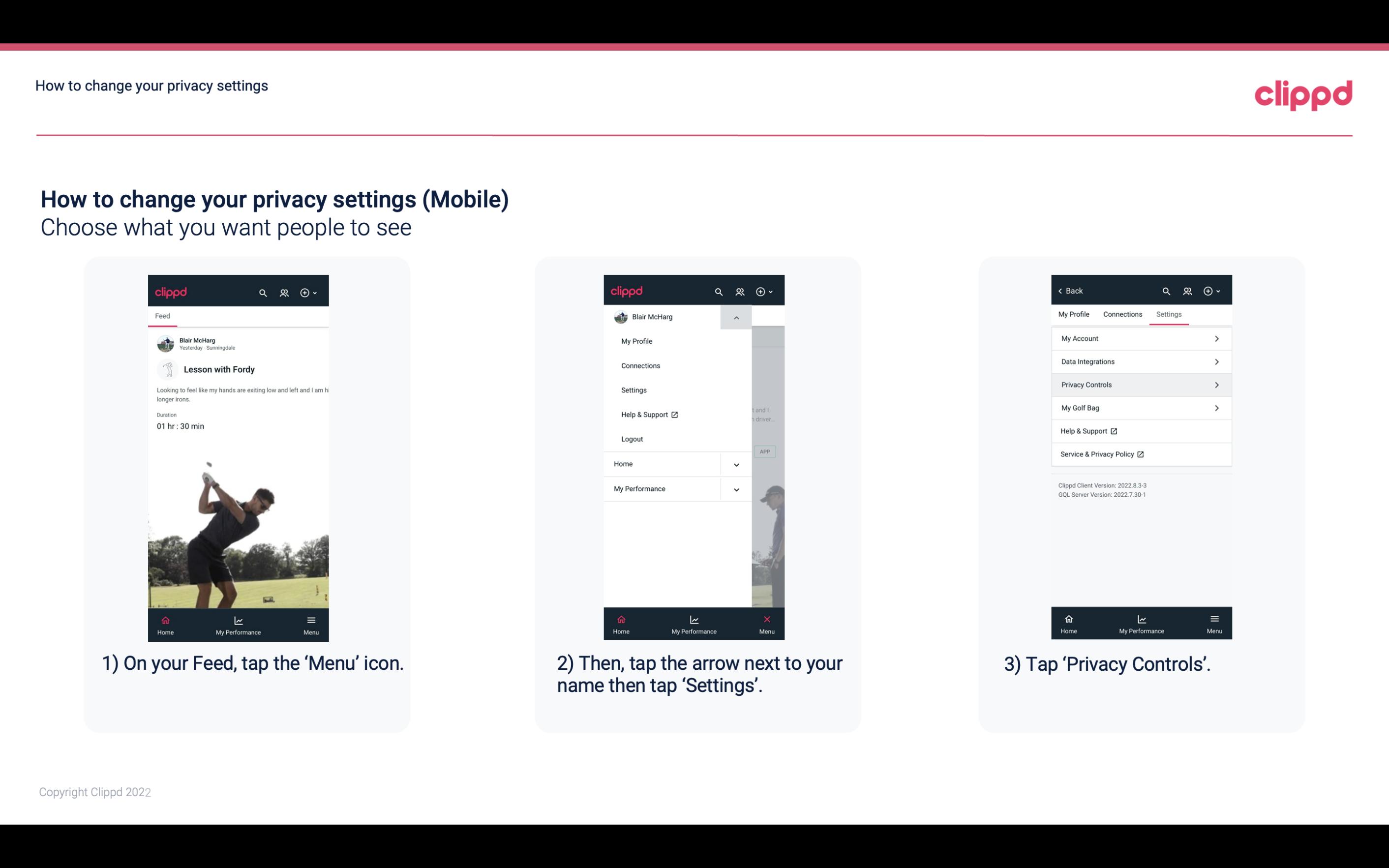Expand the Home dropdown in menu
The image size is (1389, 868).
pos(736,463)
